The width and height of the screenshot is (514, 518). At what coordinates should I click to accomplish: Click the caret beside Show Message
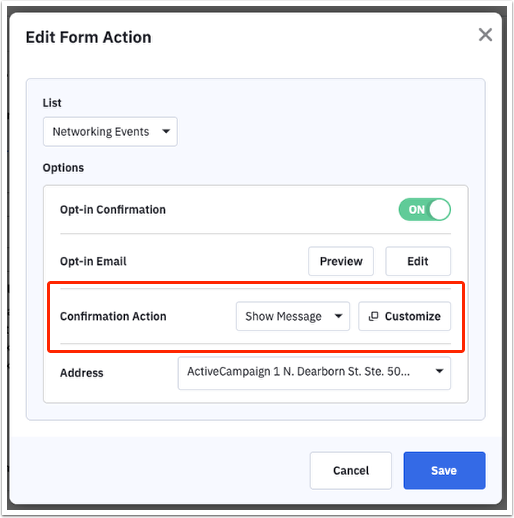[x=338, y=316]
